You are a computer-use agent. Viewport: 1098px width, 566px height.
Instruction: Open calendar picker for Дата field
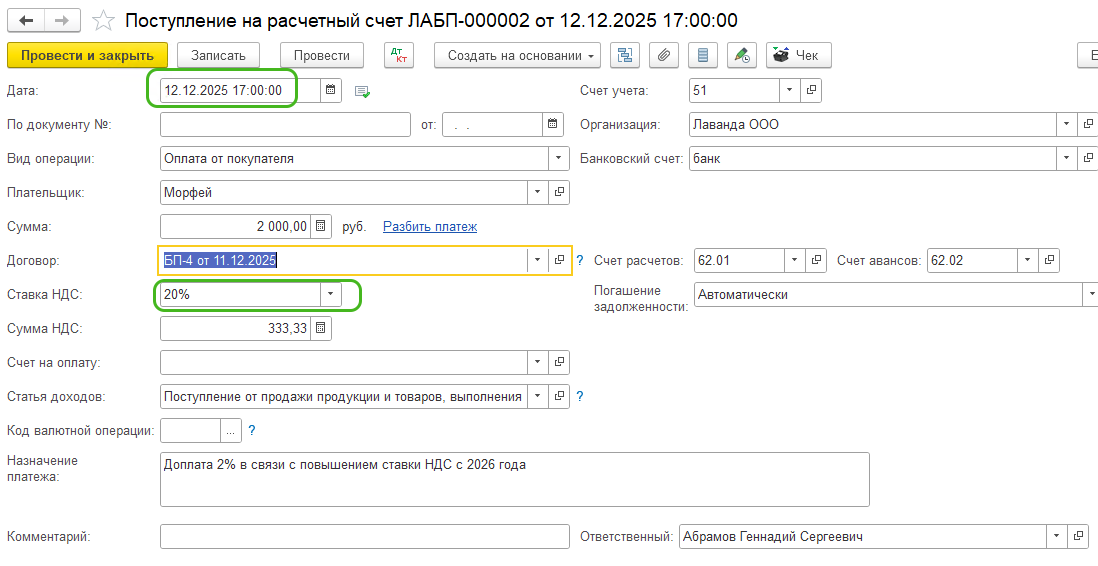coord(331,90)
